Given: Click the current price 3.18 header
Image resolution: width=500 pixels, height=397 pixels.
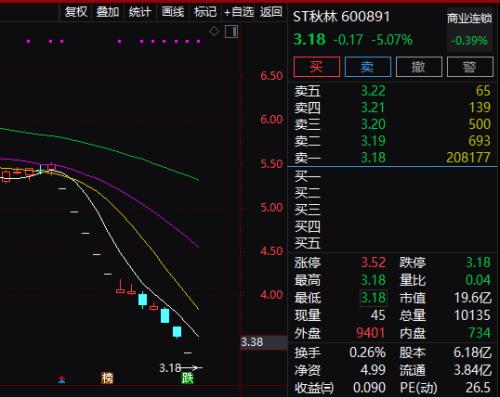Looking at the screenshot, I should pos(309,39).
